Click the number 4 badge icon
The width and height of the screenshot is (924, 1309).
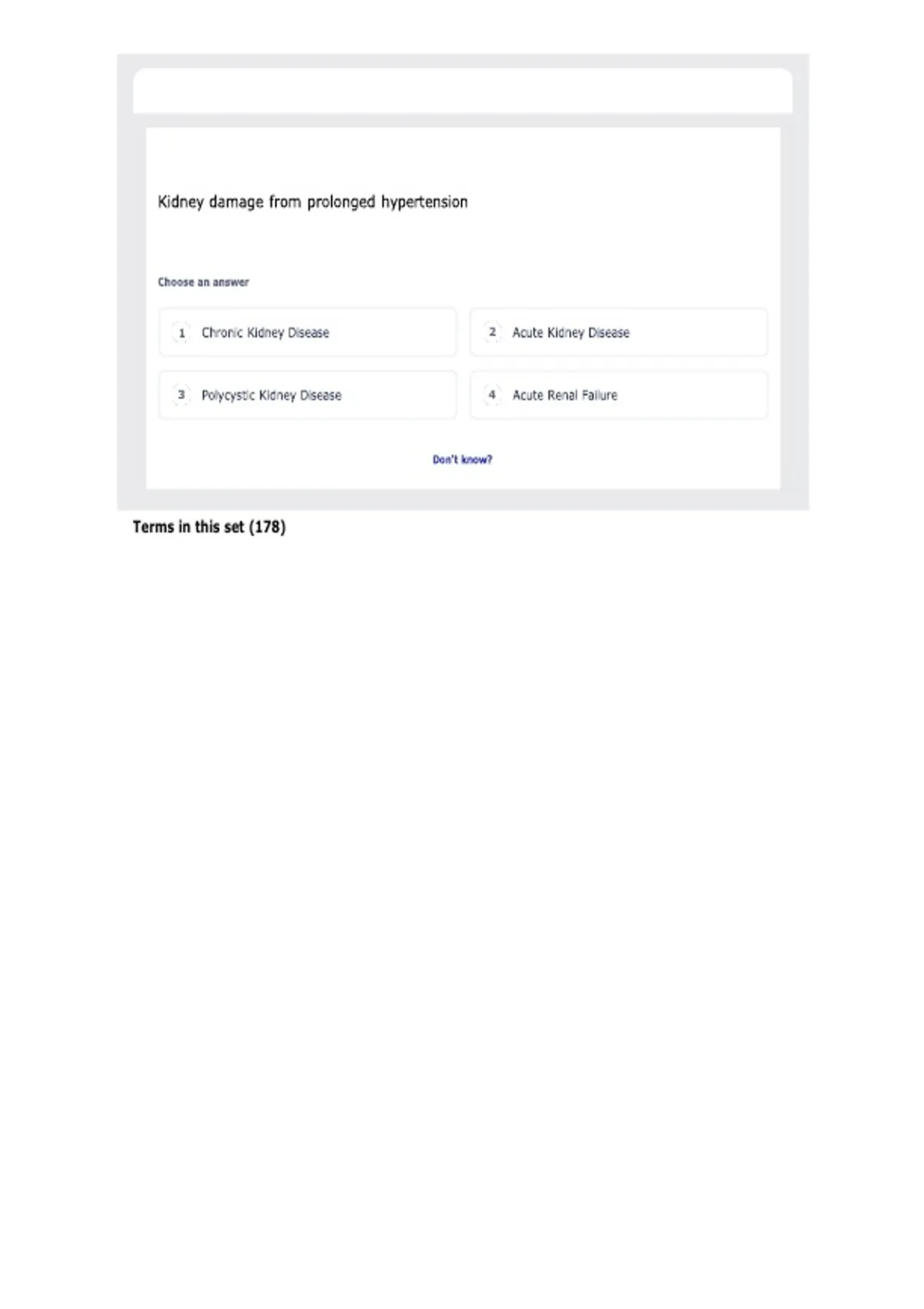[492, 394]
